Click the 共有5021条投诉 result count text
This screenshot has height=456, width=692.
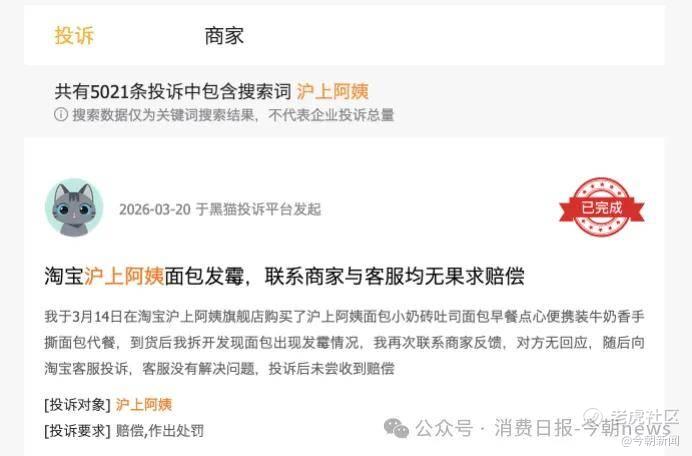pyautogui.click(x=173, y=91)
